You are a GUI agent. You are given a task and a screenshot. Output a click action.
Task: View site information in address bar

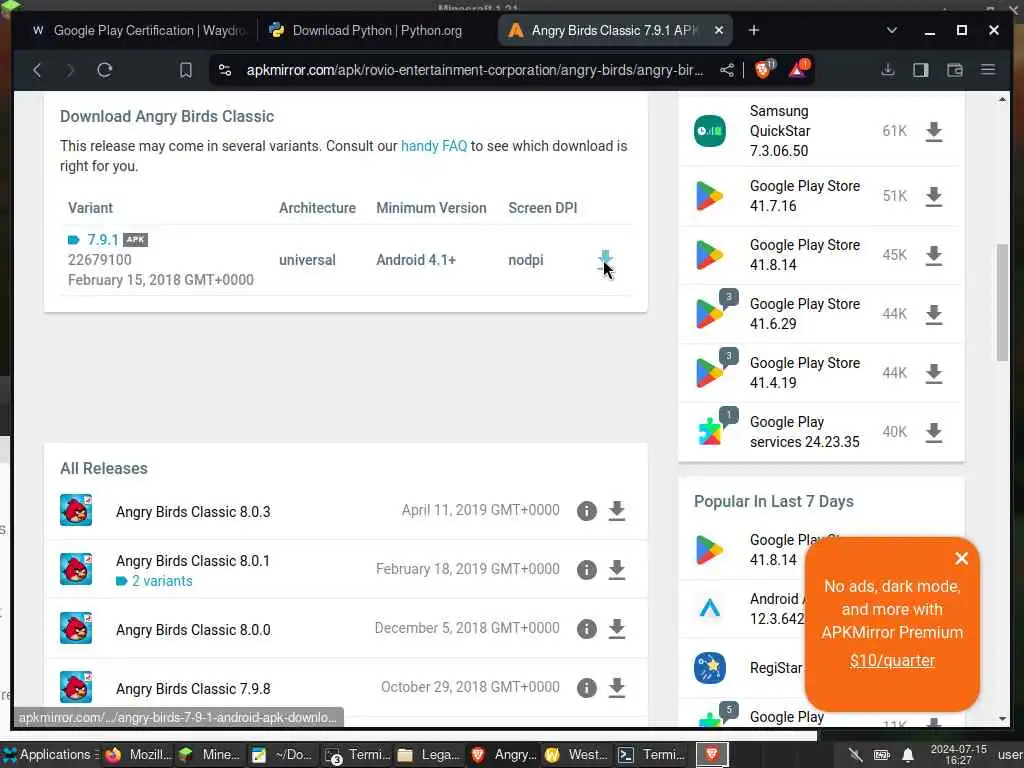click(225, 70)
